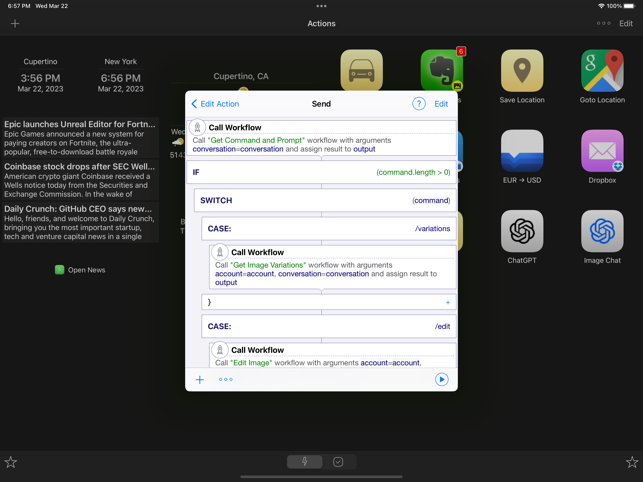This screenshot has width=643, height=482.
Task: Tap the Wi-Fi icon in the status bar
Action: click(x=601, y=6)
